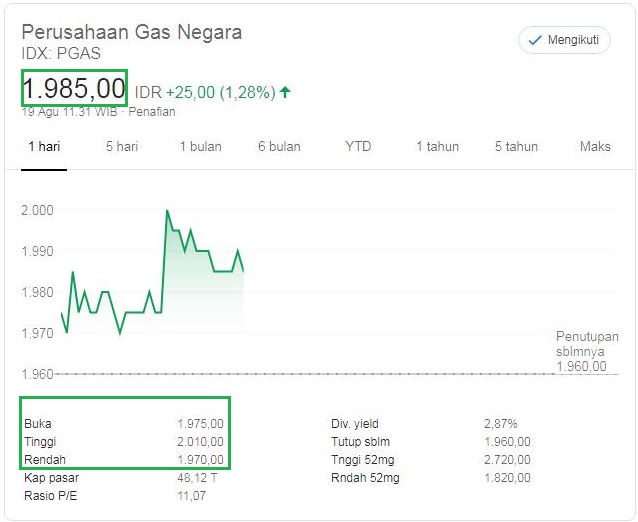Switch to the 5 hari tab

point(122,146)
